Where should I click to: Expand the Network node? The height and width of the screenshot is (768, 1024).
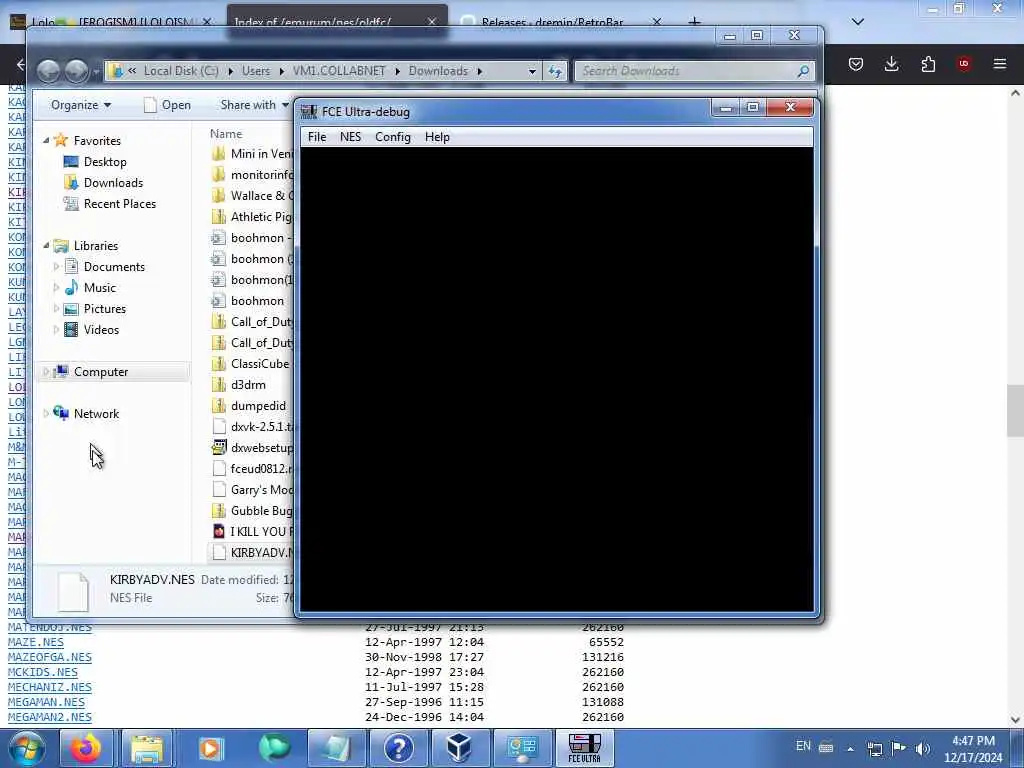[46, 413]
